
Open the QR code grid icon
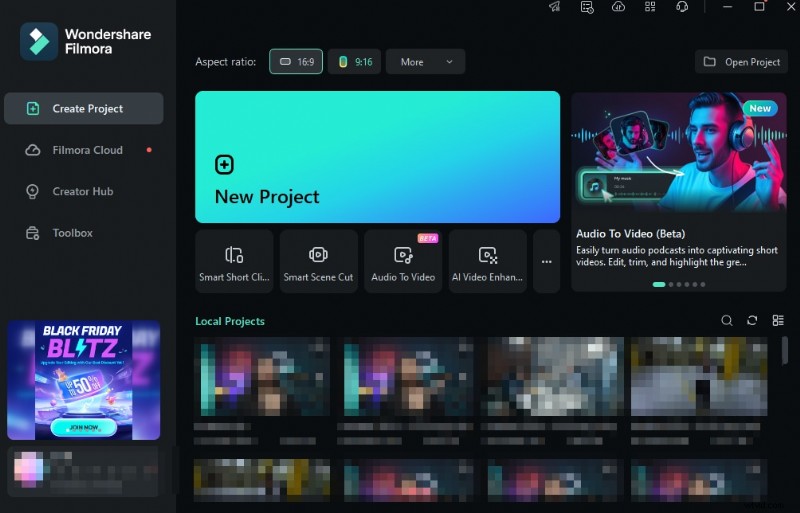[x=650, y=7]
